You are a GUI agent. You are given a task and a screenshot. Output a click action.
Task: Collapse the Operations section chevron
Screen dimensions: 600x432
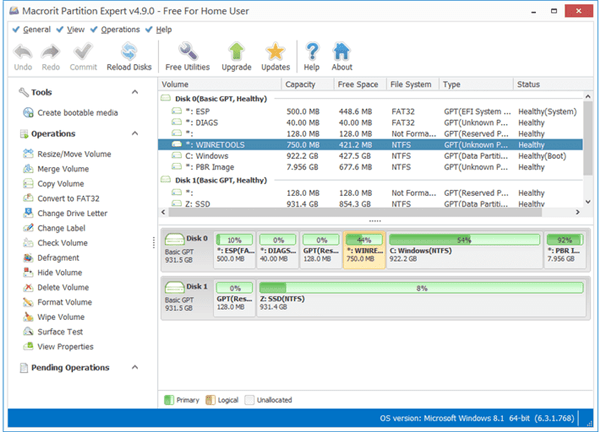point(135,134)
